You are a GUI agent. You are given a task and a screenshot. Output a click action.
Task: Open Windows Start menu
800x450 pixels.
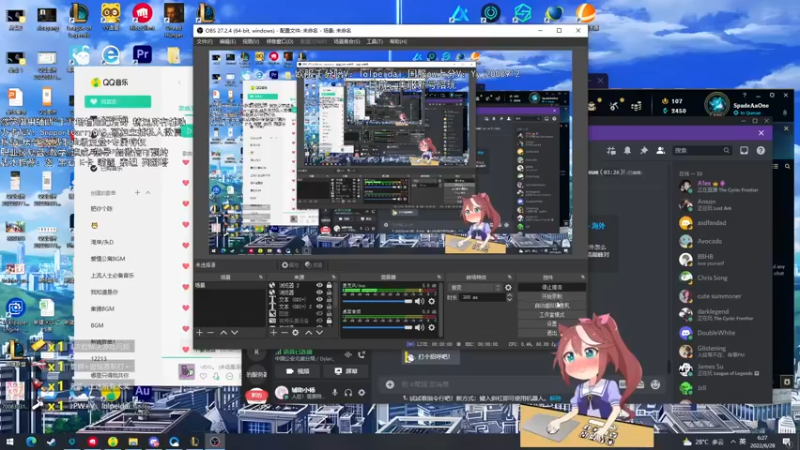(x=10, y=442)
